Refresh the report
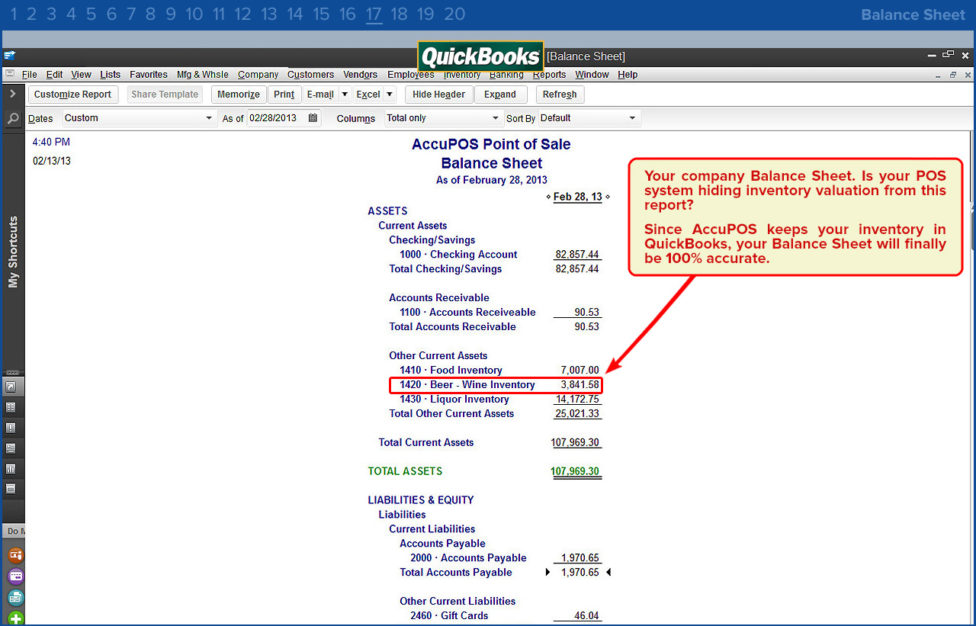Viewport: 976px width, 626px height. [x=559, y=94]
